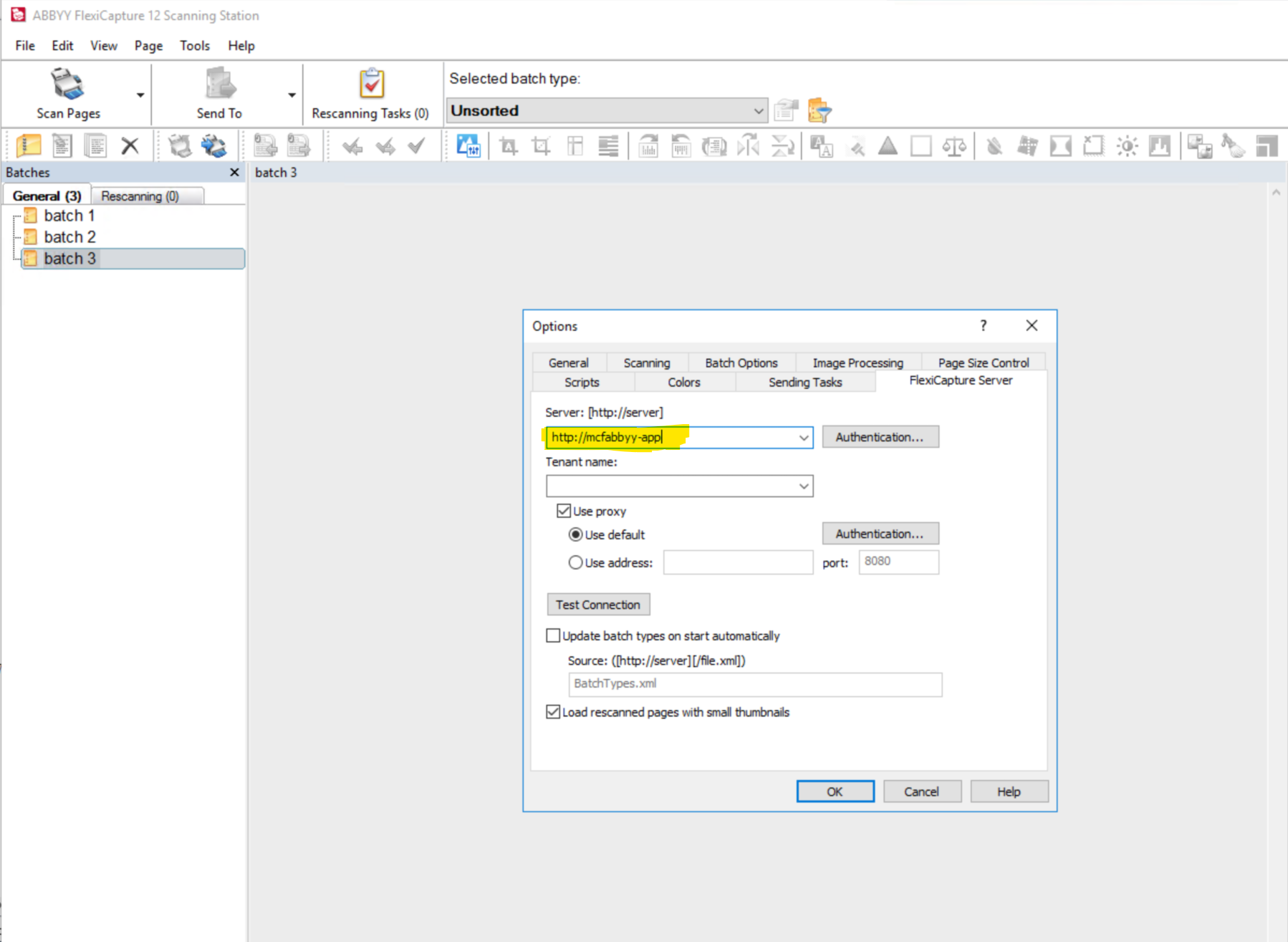
Task: Click the ABBYY FlexiCapture app icon in title bar
Action: tap(18, 15)
